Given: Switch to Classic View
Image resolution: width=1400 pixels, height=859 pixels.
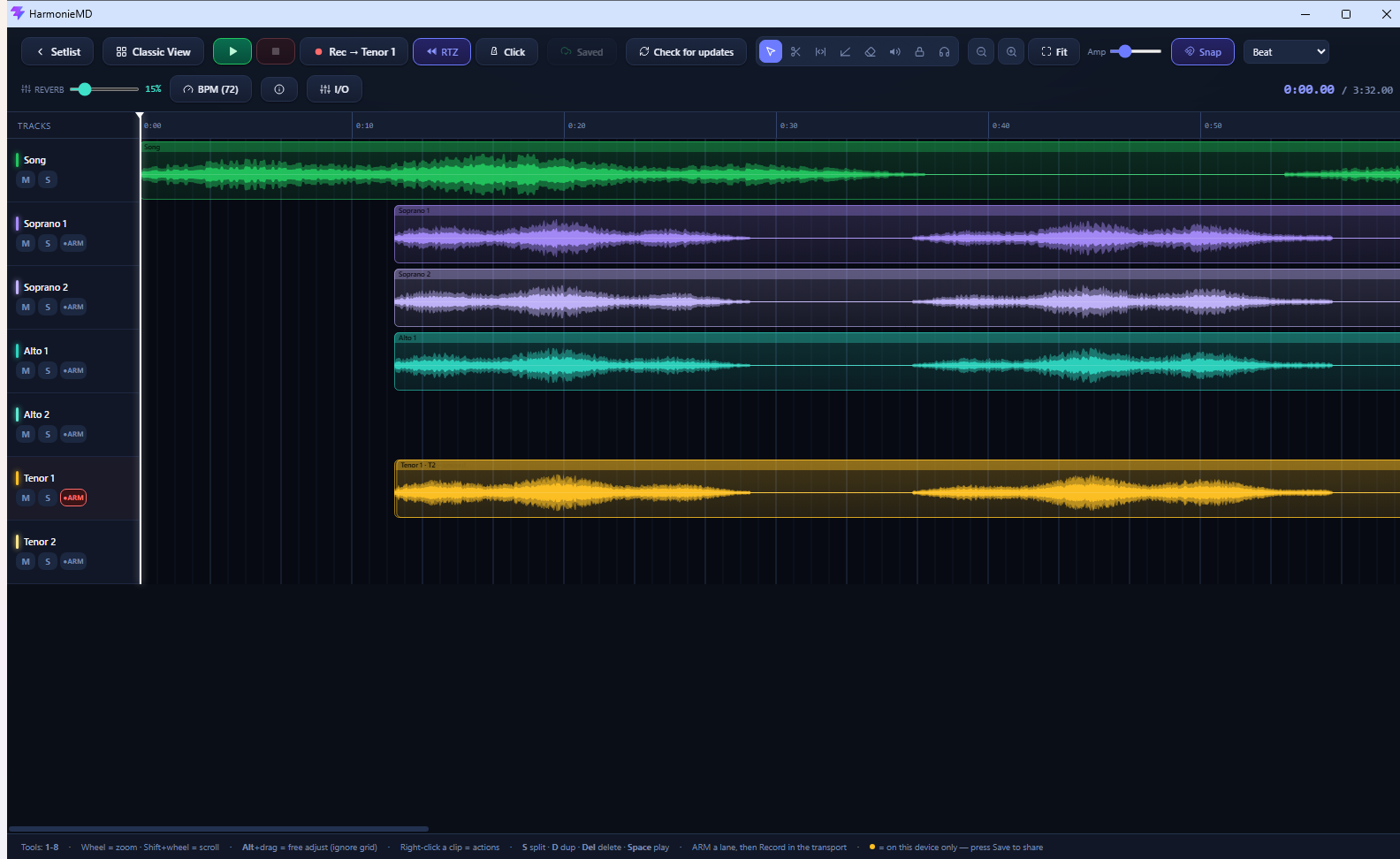Looking at the screenshot, I should click(x=153, y=51).
